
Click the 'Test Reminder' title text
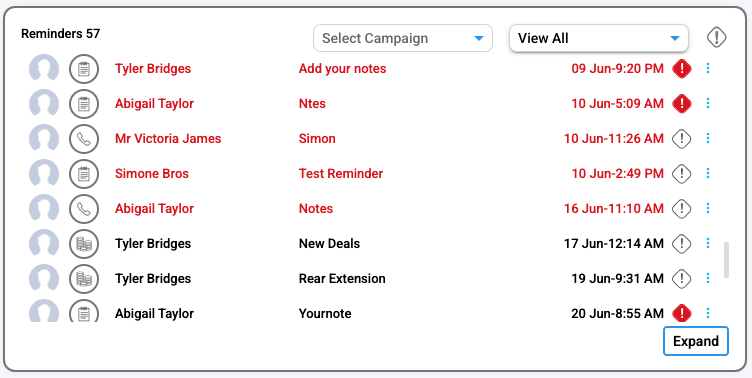pos(341,174)
